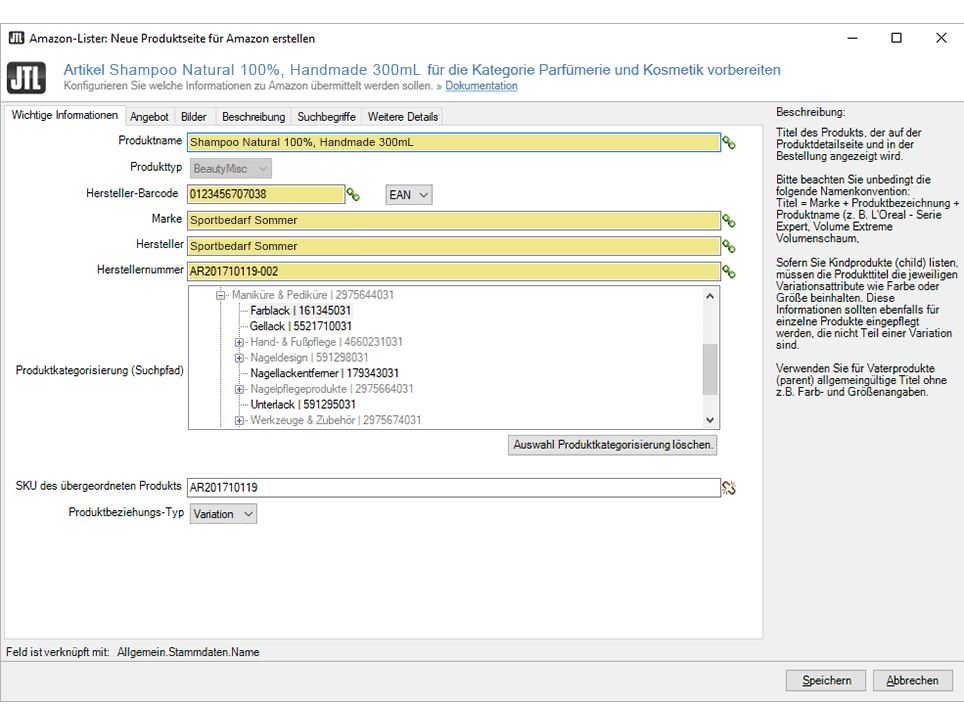Switch to the Angebot tab
The image size is (964, 726).
150,117
